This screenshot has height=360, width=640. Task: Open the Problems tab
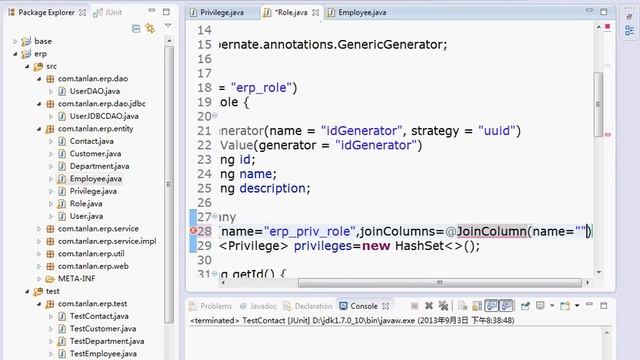pyautogui.click(x=211, y=306)
